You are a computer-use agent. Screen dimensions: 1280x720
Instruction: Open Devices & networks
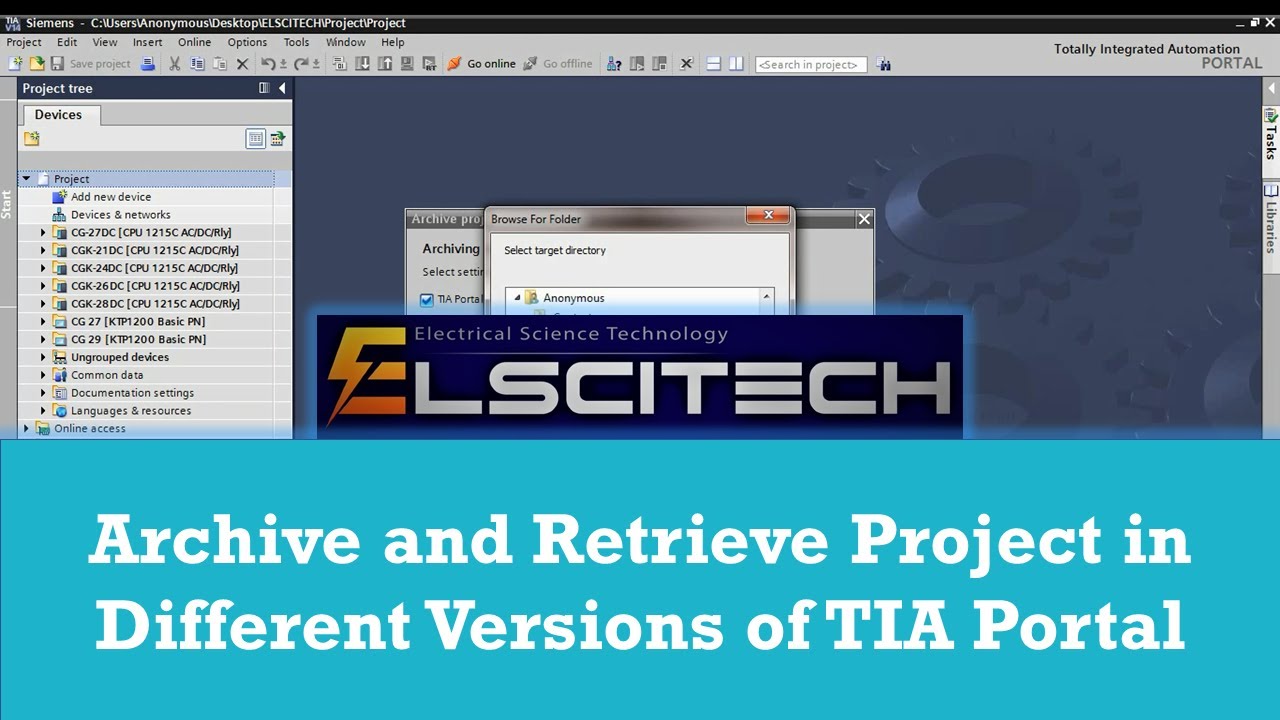(120, 215)
